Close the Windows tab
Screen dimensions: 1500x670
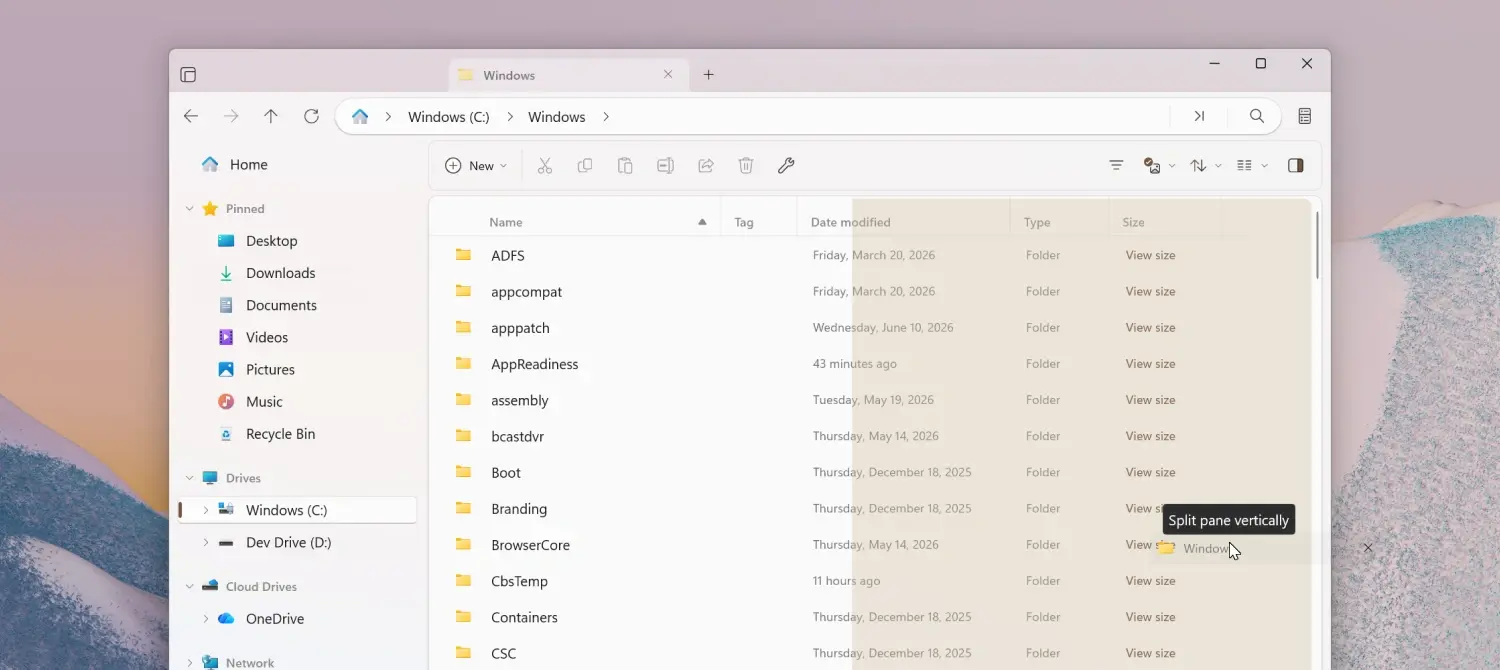pos(668,75)
